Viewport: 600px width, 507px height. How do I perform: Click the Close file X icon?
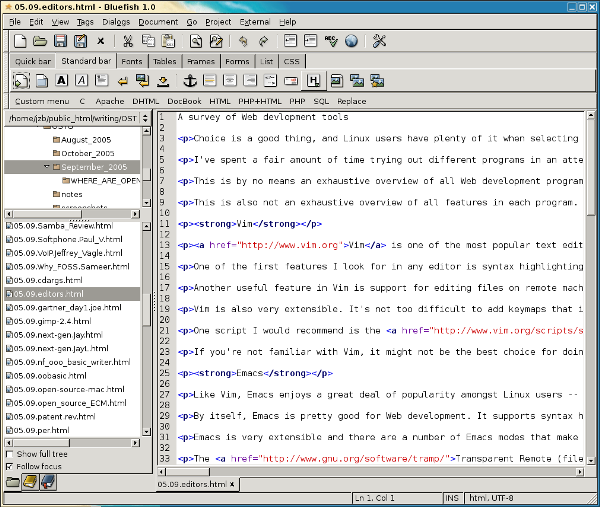coord(101,41)
